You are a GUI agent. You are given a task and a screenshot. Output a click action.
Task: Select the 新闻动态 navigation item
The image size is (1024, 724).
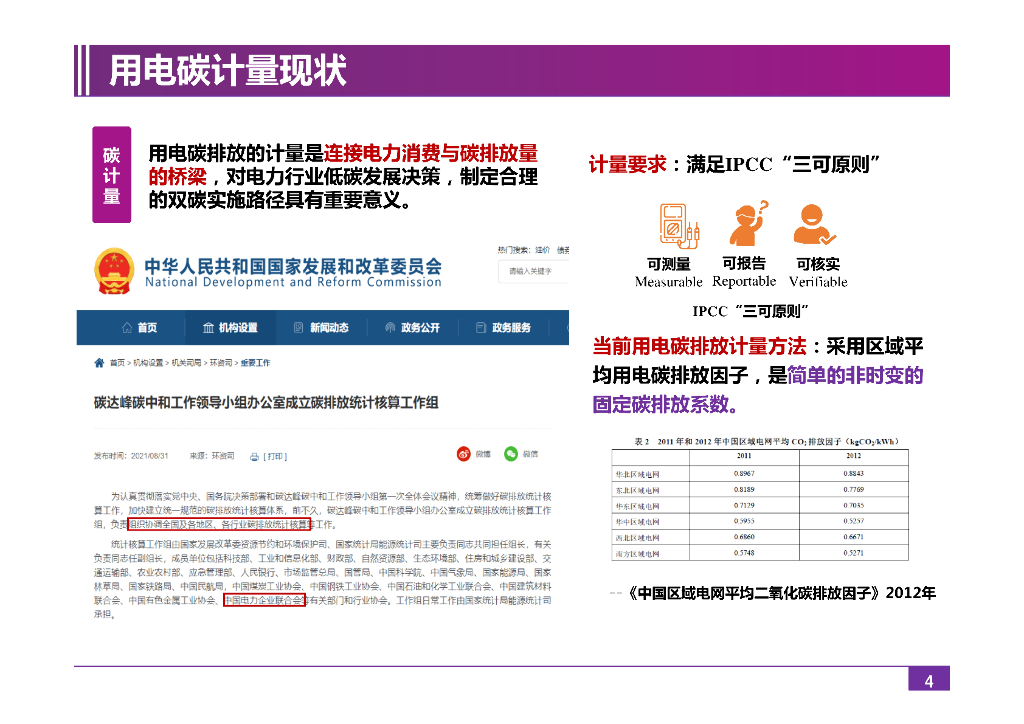click(321, 328)
